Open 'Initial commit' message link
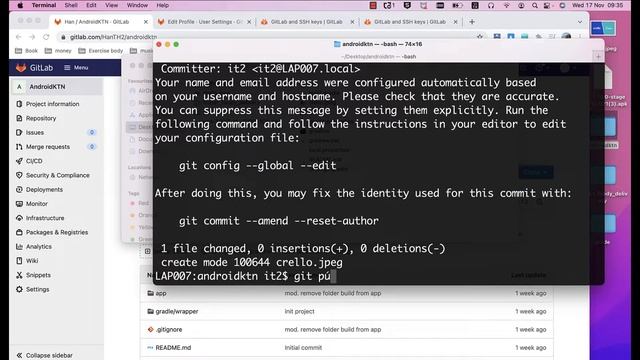Screen dimensions: 640x360 [x=303, y=348]
